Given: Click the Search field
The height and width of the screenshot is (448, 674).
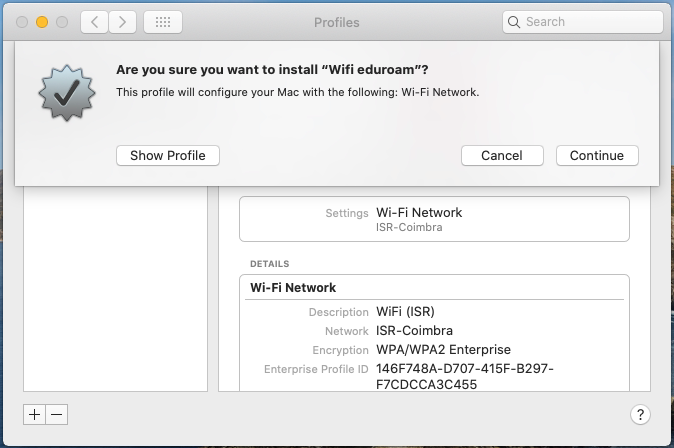Looking at the screenshot, I should pyautogui.click(x=582, y=22).
